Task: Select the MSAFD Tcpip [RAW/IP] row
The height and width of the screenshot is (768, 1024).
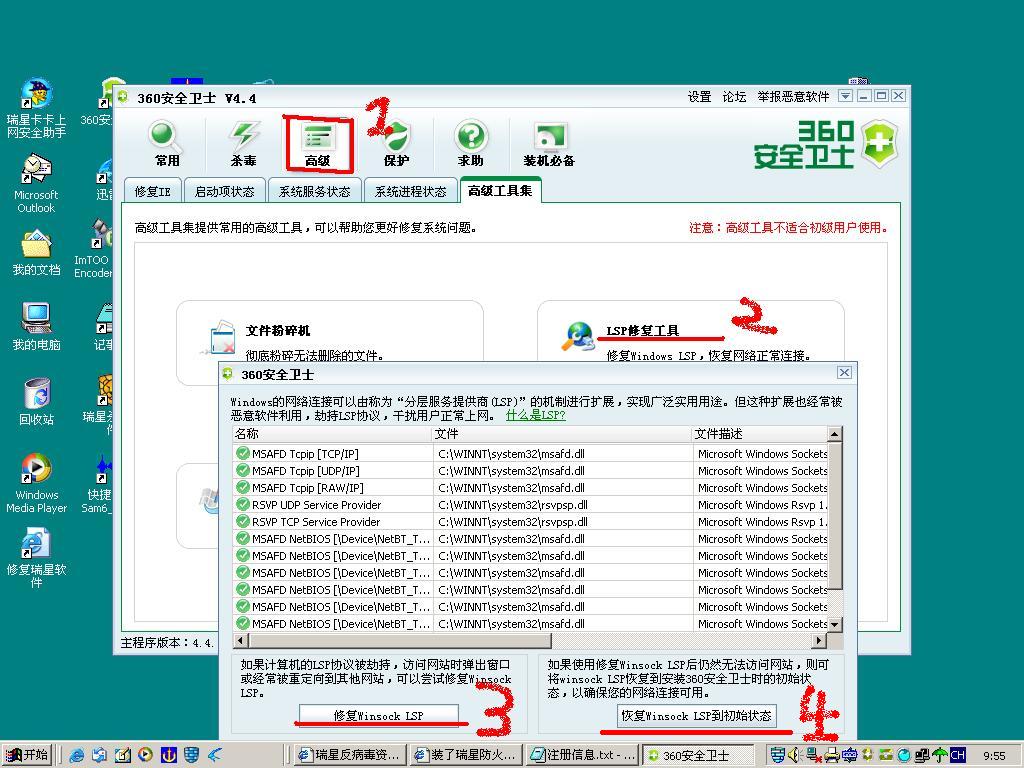Action: (530, 487)
